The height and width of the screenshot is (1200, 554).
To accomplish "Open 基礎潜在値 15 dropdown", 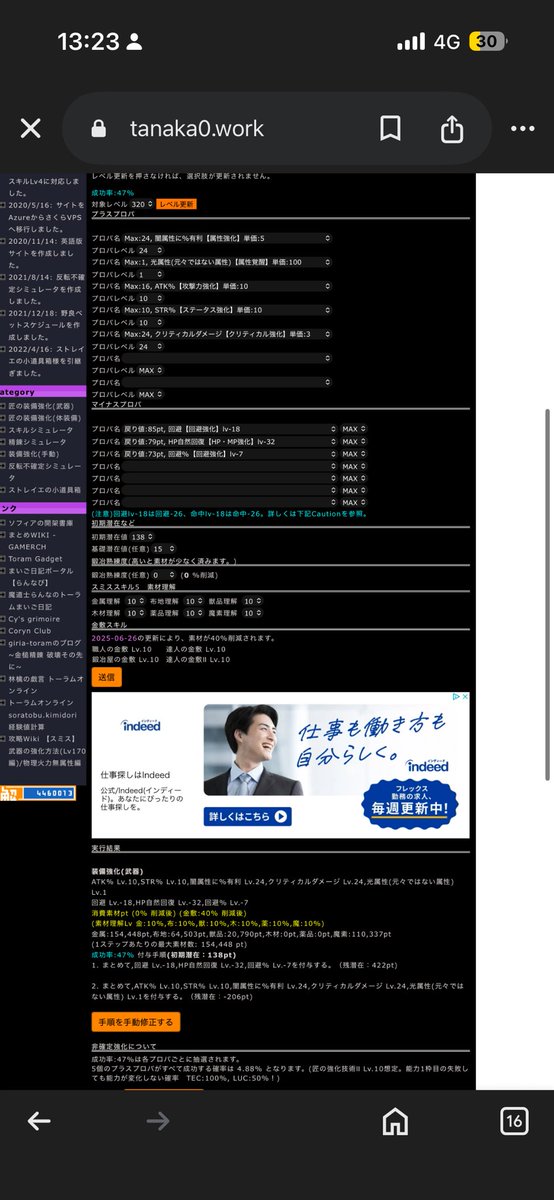I will point(164,549).
